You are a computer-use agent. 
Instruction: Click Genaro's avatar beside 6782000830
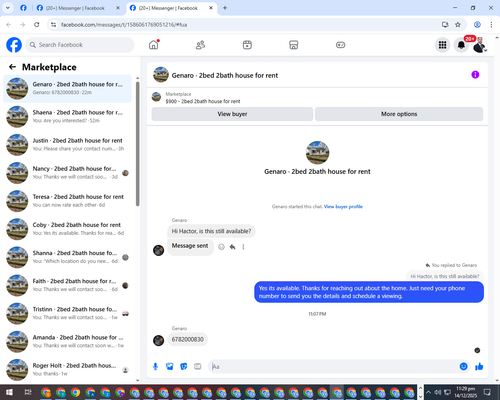pos(158,340)
